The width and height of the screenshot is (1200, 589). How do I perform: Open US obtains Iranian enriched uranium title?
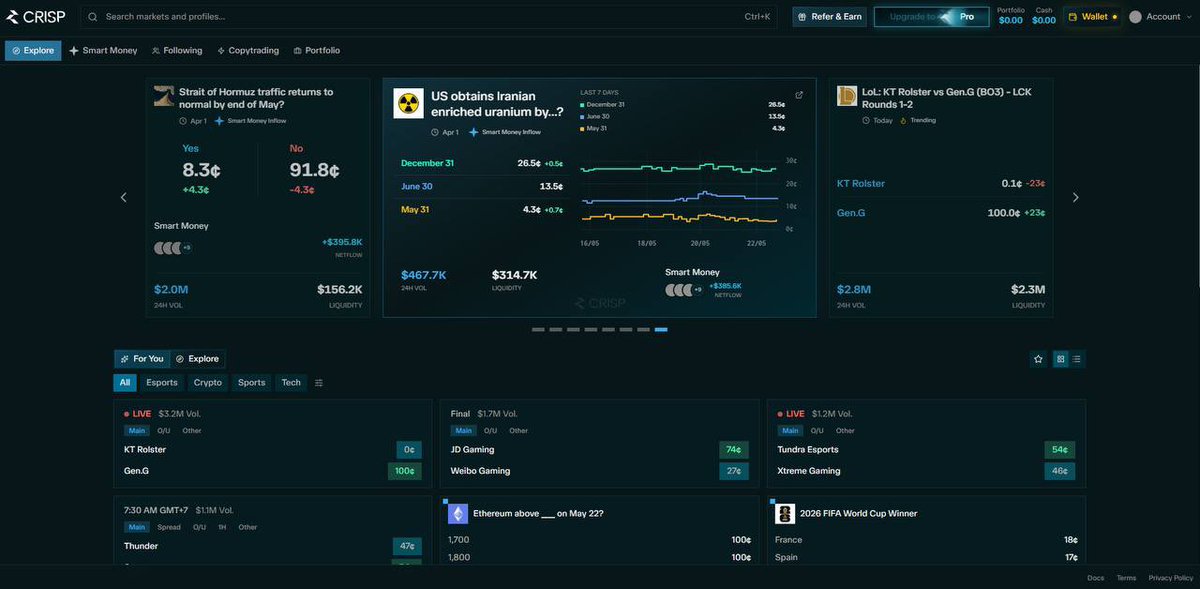coord(497,103)
